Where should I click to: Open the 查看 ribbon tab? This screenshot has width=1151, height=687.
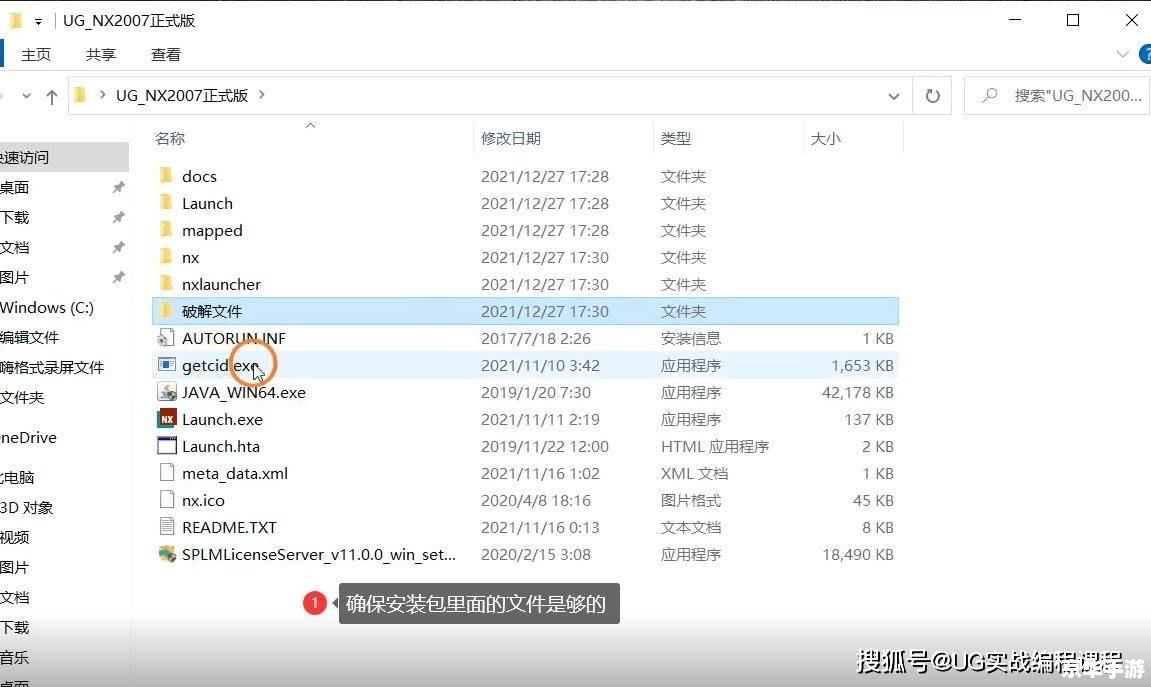pyautogui.click(x=165, y=54)
